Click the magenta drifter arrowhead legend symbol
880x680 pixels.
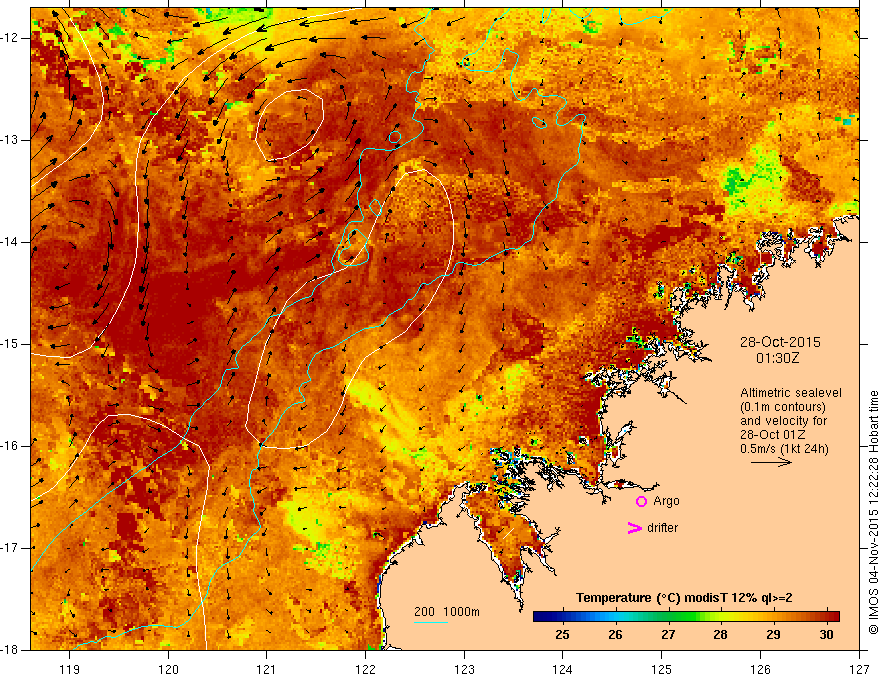click(634, 528)
